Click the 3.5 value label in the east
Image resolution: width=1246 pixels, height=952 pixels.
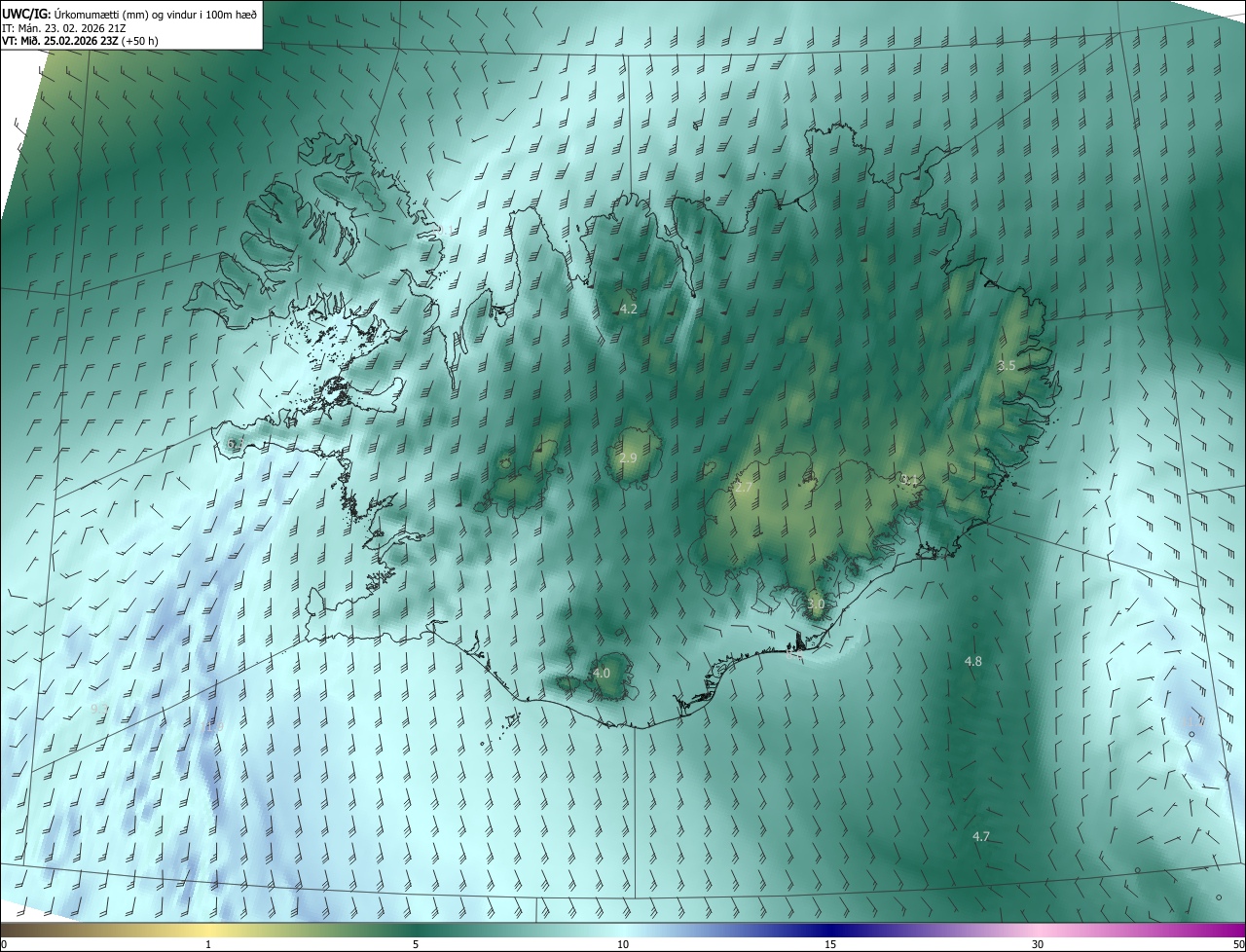point(1007,365)
